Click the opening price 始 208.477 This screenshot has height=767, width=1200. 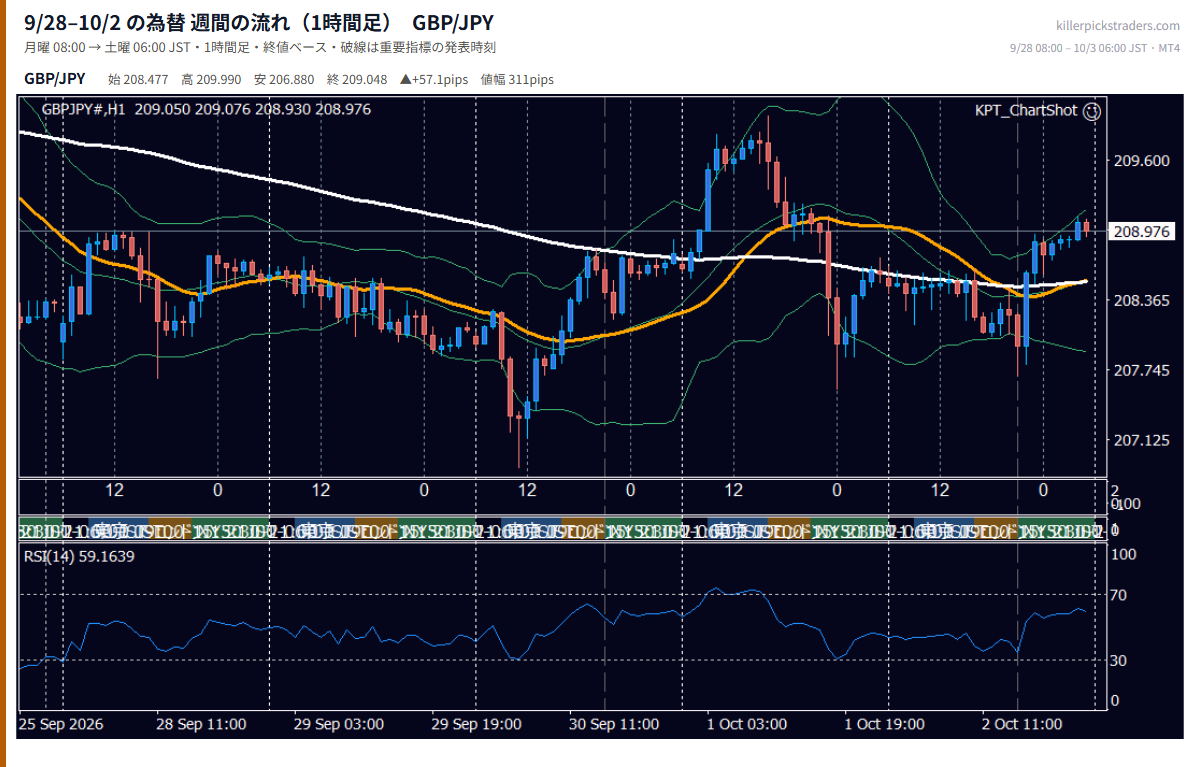click(139, 80)
